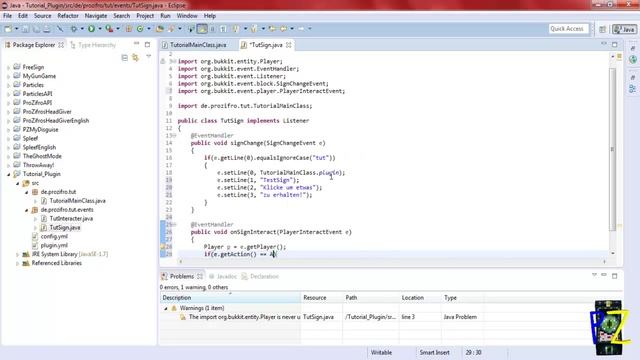The height and width of the screenshot is (360, 640).
Task: Collapse the Warnings (1 item) group
Action: coord(166,309)
